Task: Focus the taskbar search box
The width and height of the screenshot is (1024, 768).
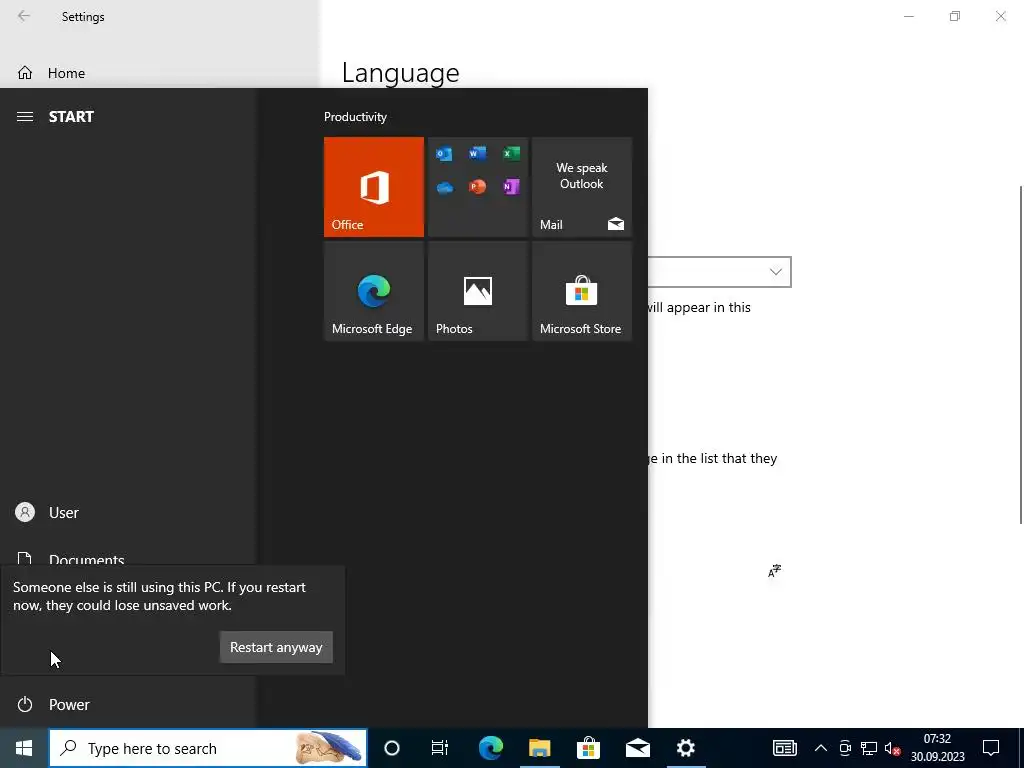Action: click(208, 748)
